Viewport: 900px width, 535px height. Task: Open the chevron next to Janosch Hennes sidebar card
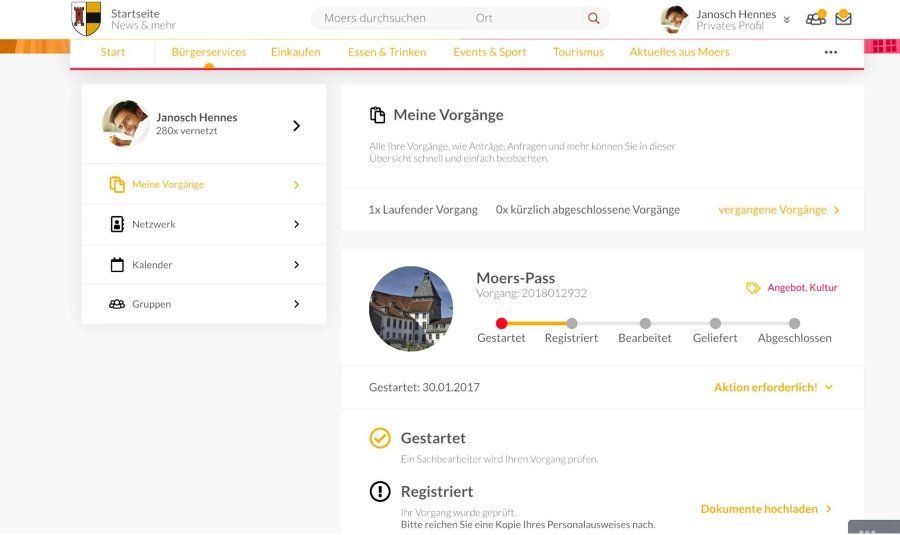coord(296,126)
